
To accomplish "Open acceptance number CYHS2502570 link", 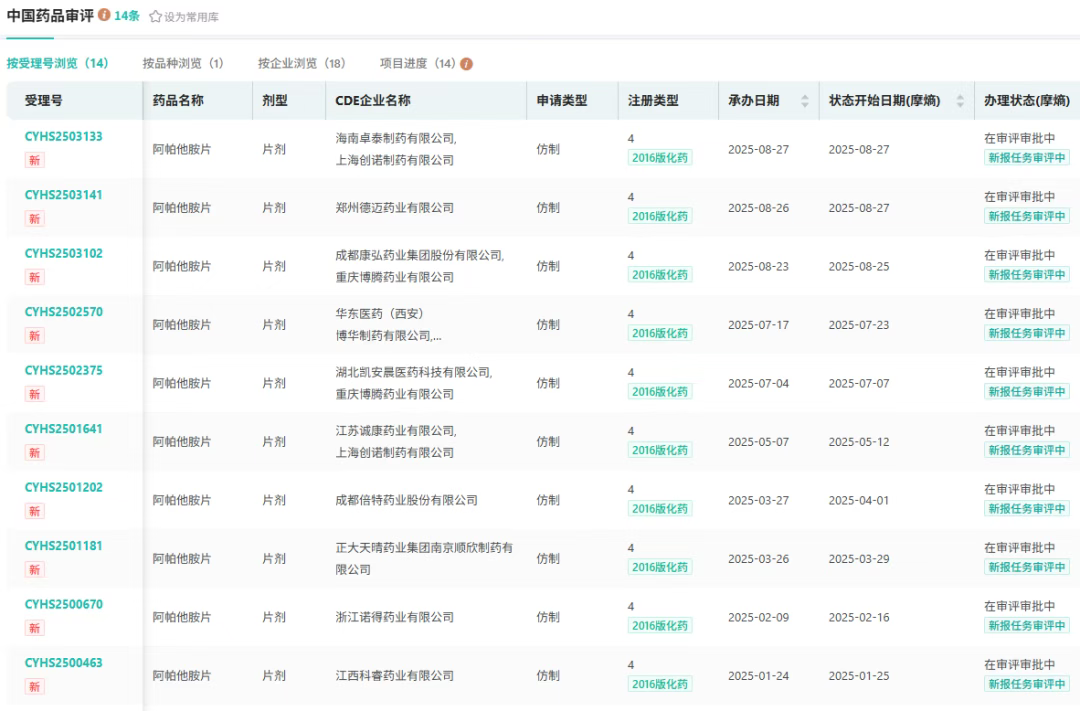I will (63, 312).
